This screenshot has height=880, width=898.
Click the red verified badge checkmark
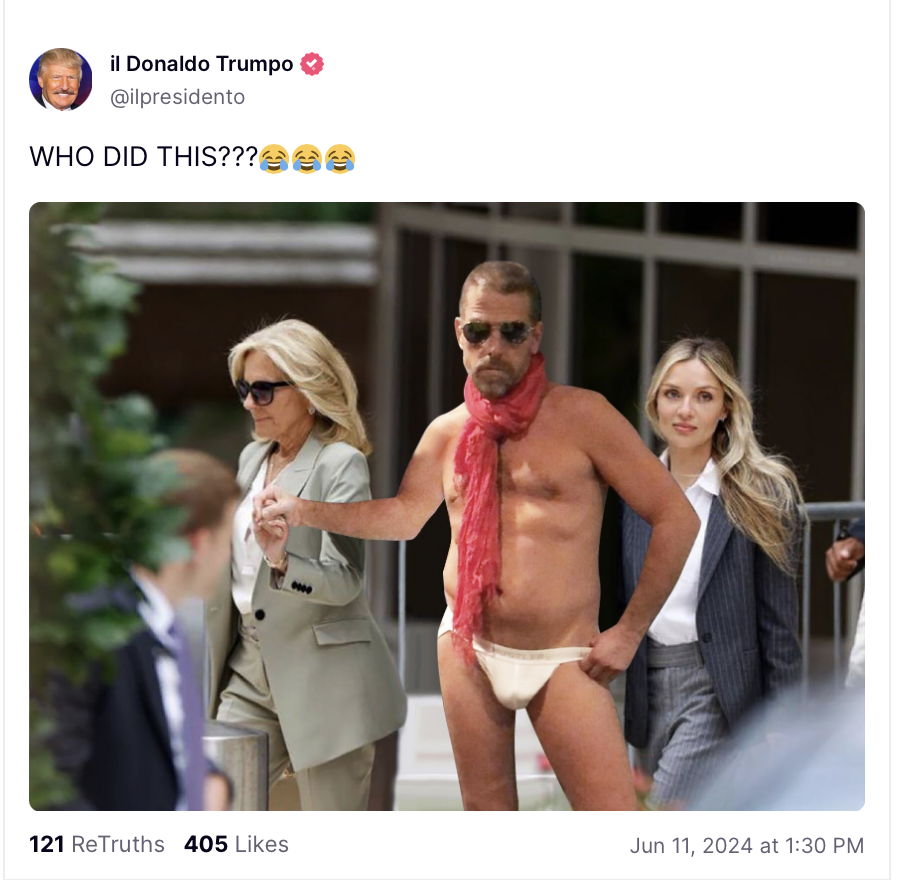pyautogui.click(x=312, y=64)
